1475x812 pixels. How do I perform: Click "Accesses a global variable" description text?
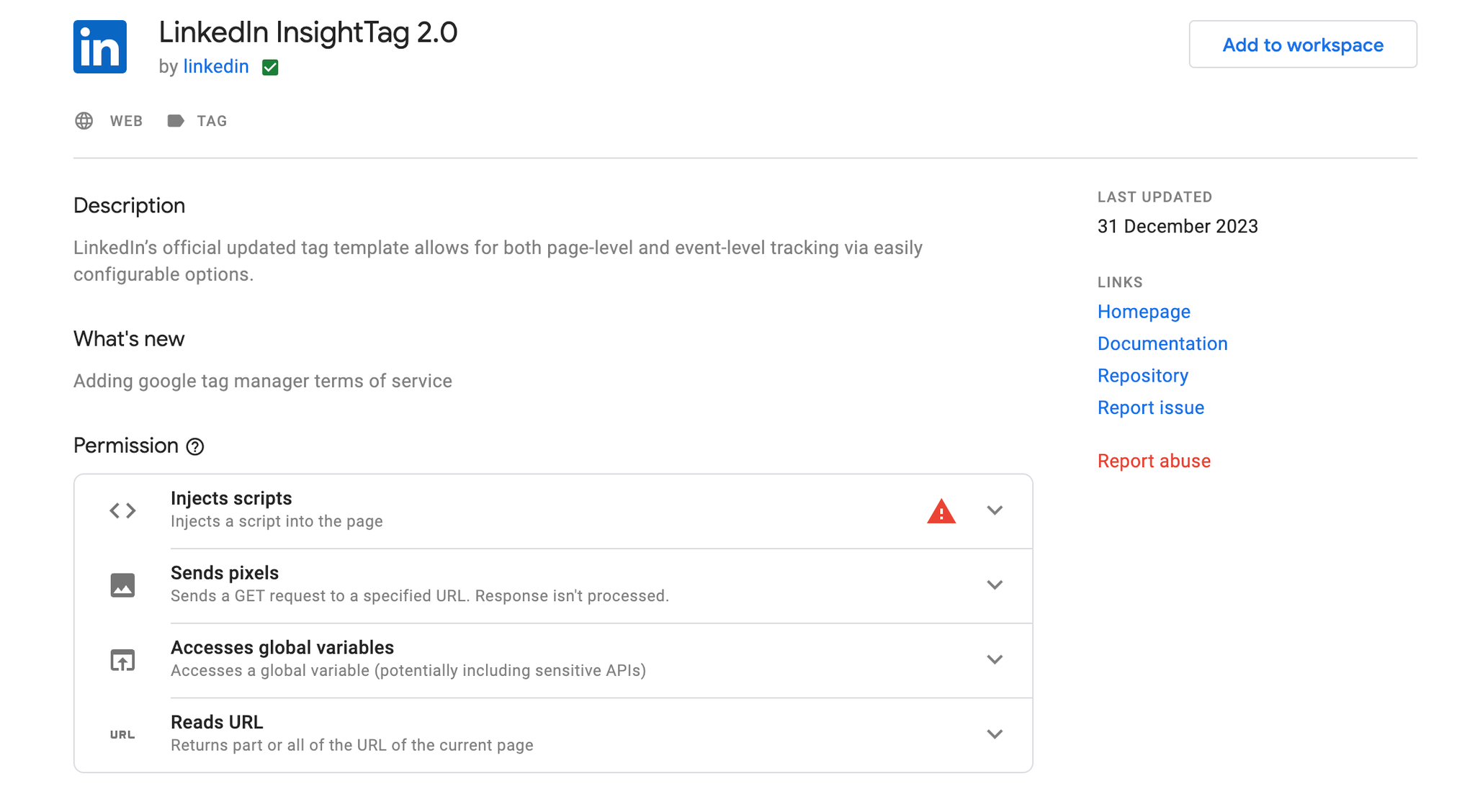(x=408, y=671)
